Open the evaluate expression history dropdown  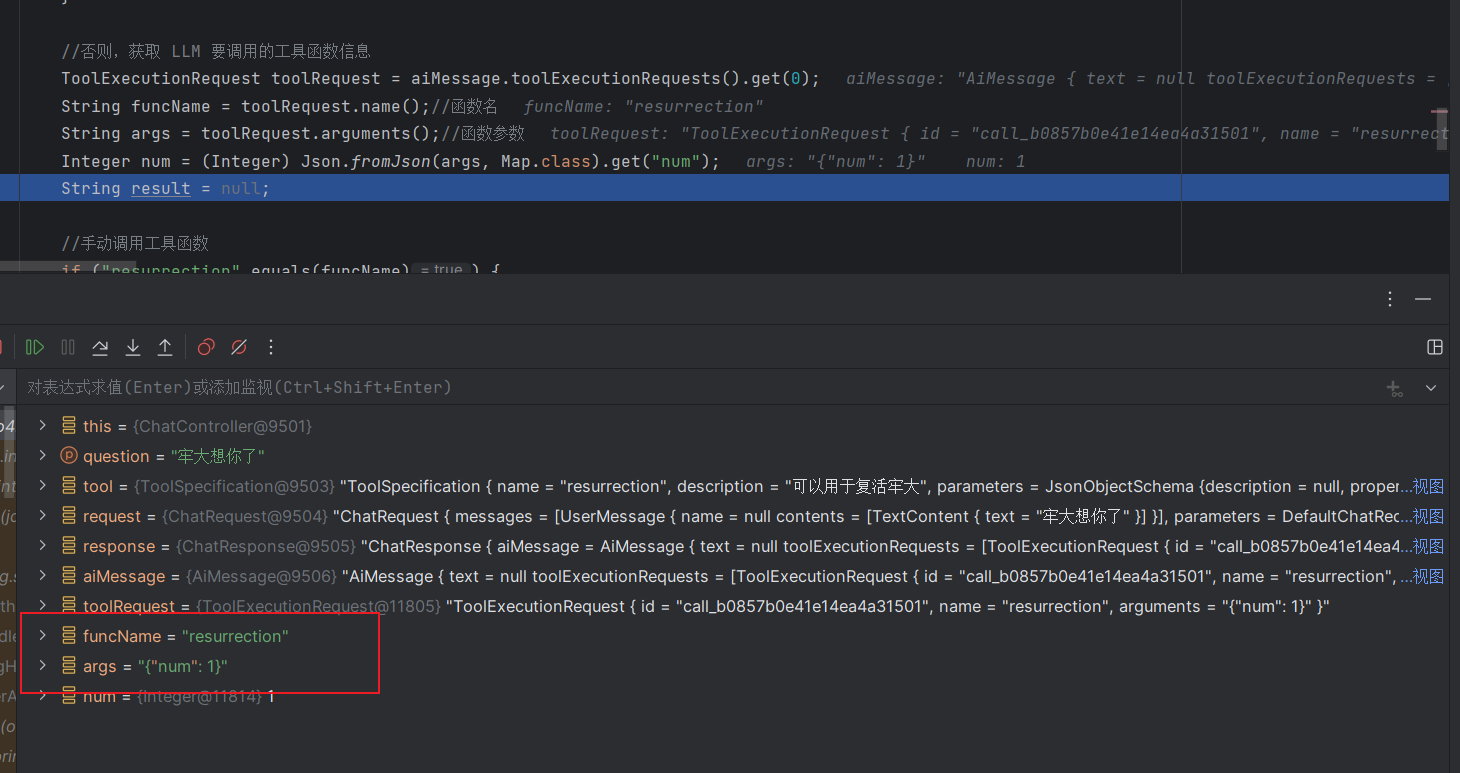(x=1431, y=388)
